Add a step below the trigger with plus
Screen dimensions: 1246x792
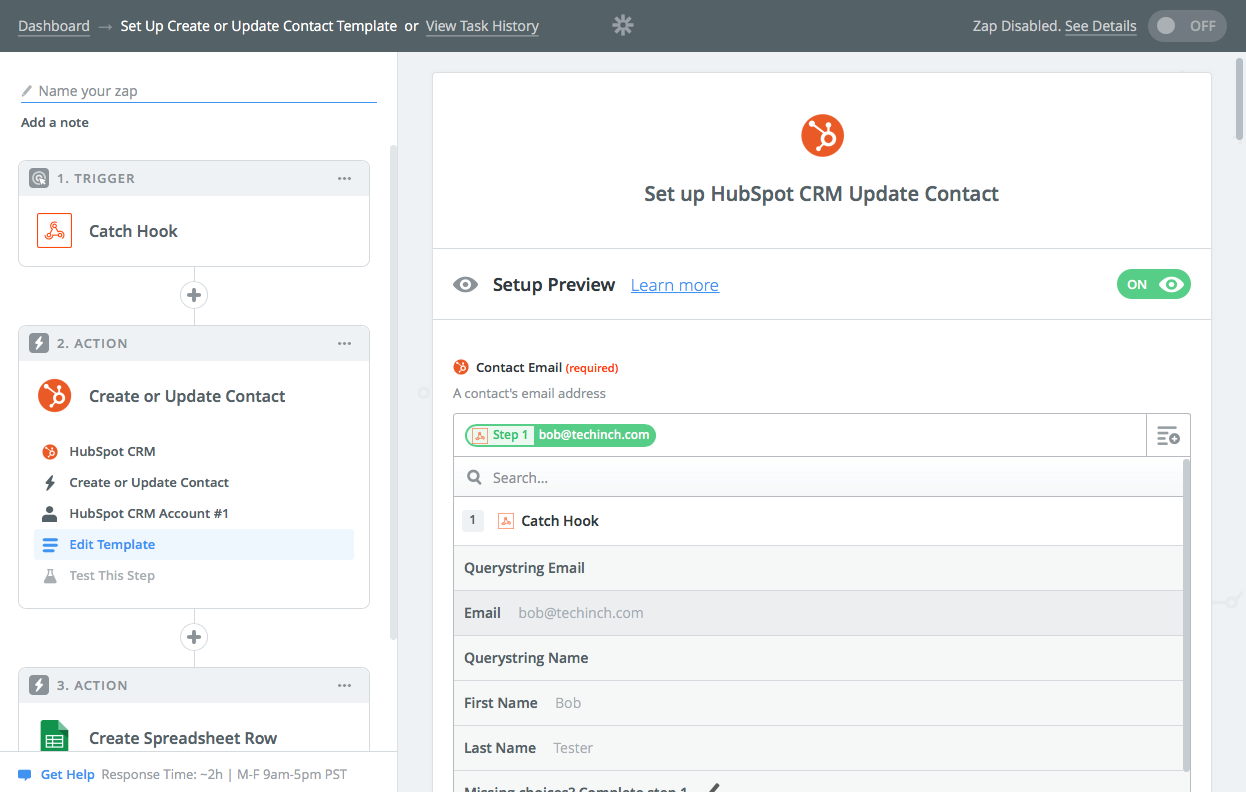(x=194, y=295)
